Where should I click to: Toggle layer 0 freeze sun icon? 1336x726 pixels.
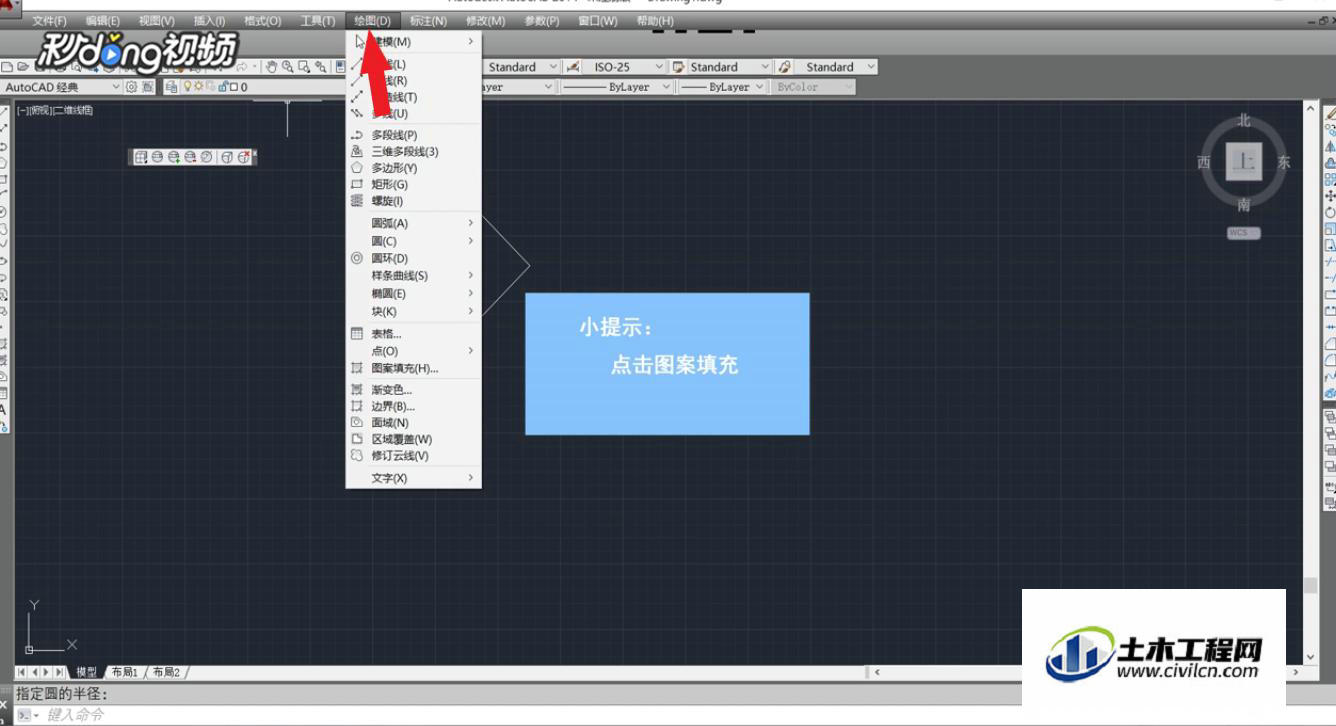(198, 87)
